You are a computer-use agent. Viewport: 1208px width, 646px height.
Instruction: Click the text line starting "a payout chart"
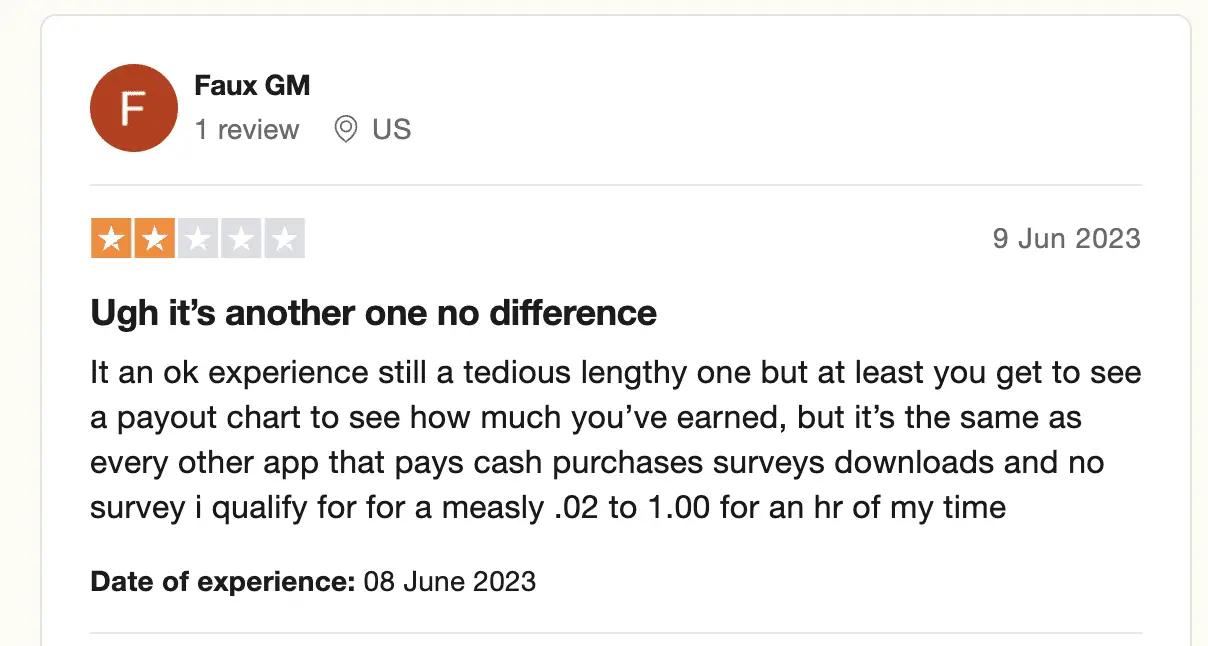tap(586, 418)
